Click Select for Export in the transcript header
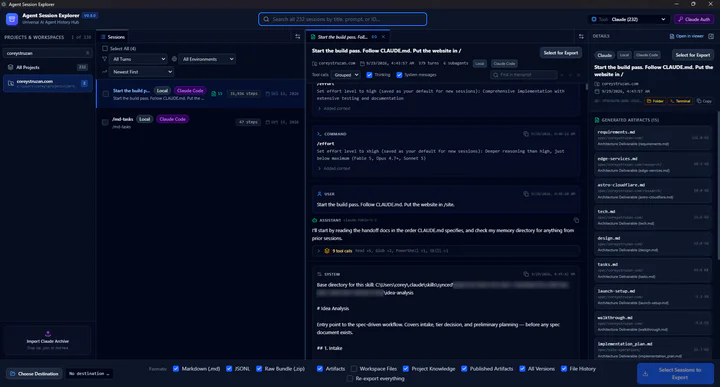Screen dimensions: 720x387 coord(561,53)
